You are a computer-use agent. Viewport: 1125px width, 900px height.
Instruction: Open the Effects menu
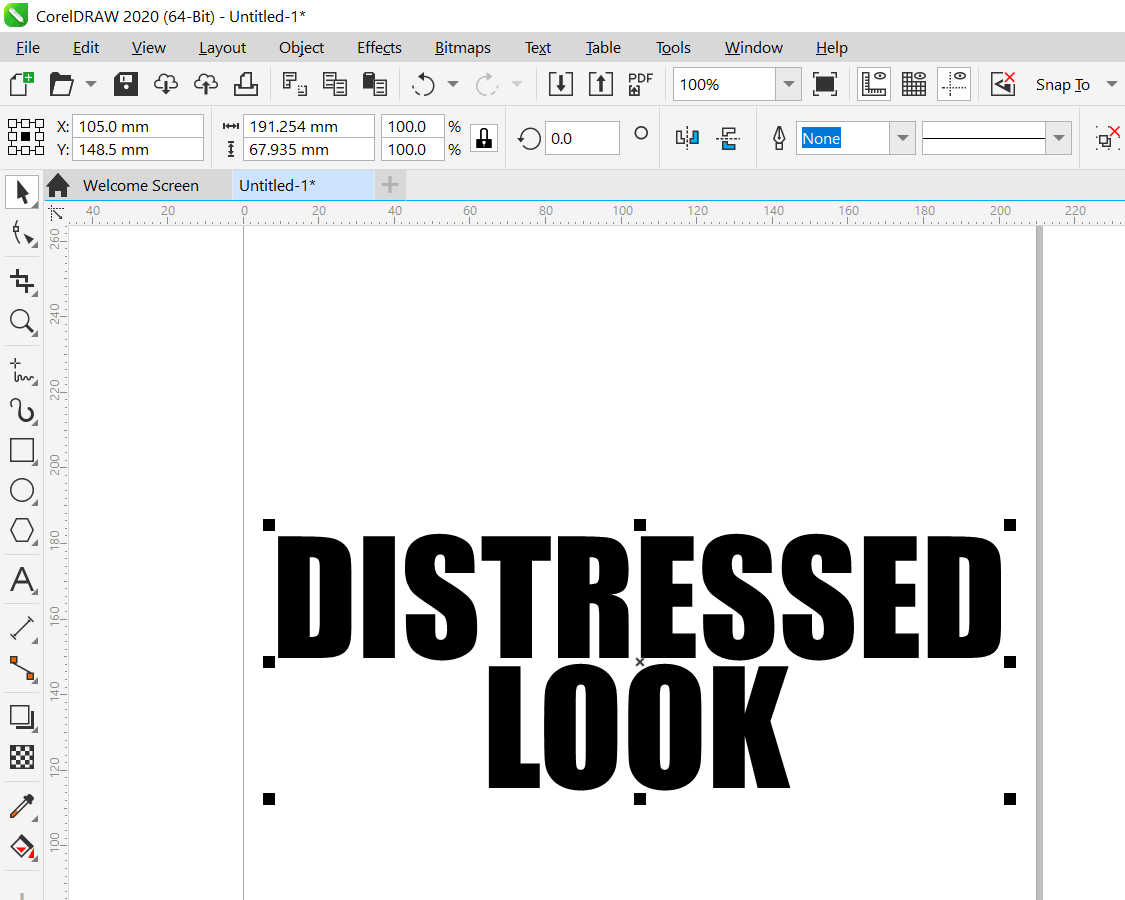click(x=380, y=47)
